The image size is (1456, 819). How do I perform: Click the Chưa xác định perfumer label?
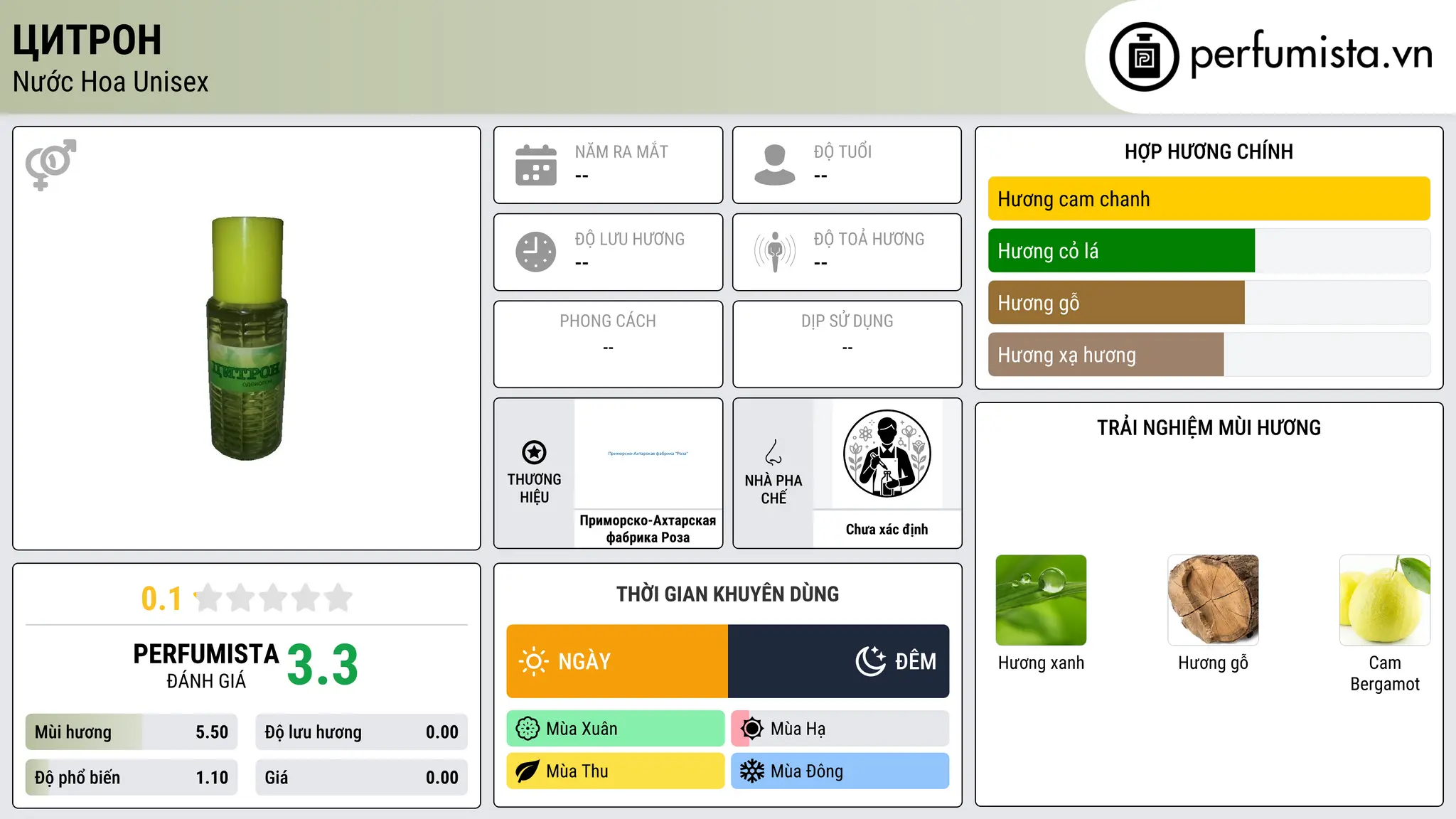point(887,530)
